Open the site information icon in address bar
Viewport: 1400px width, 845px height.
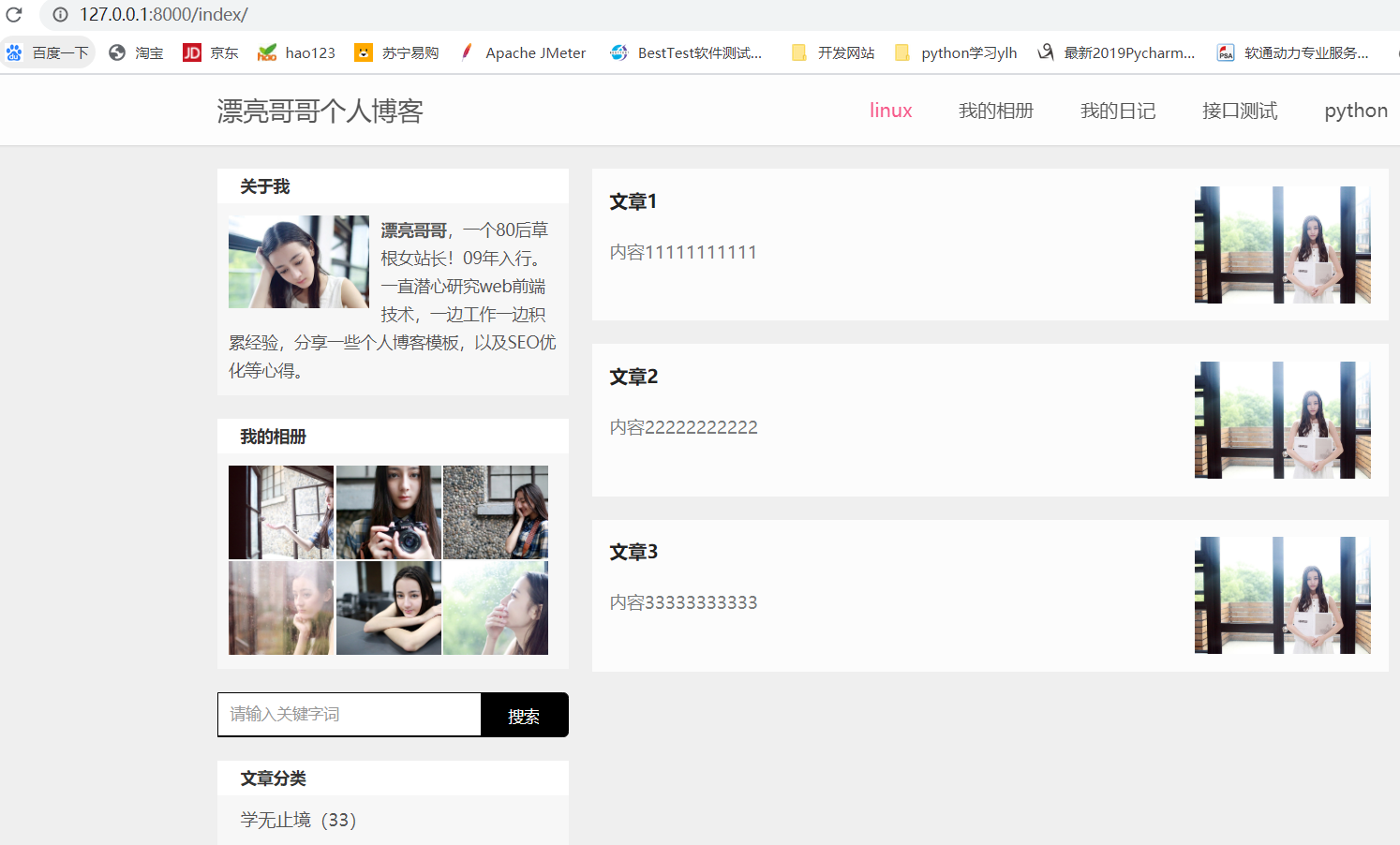(60, 15)
